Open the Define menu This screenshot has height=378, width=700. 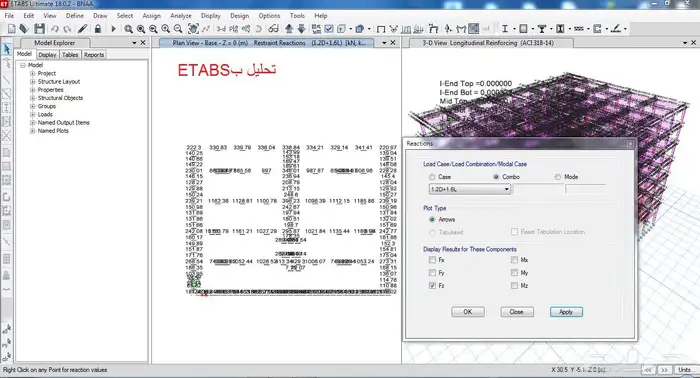coord(75,16)
